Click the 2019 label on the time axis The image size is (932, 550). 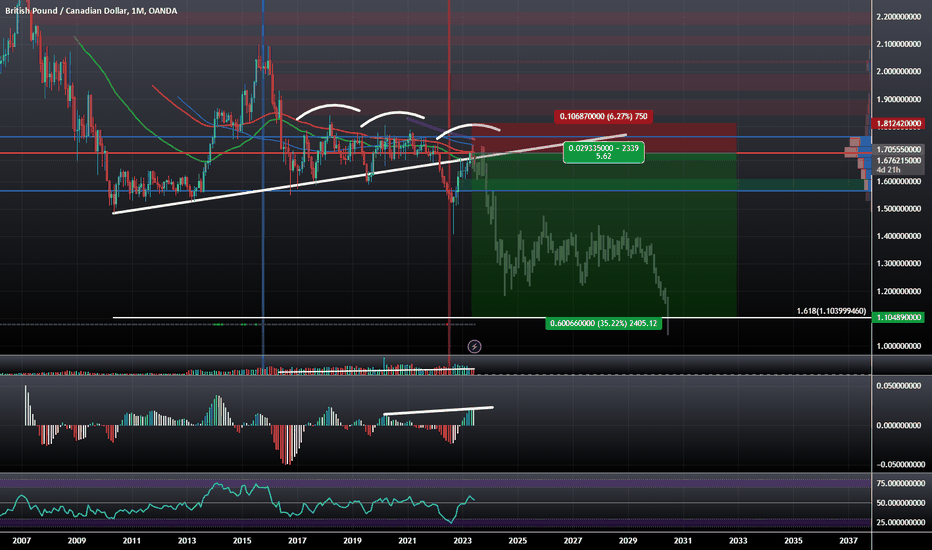coord(352,540)
